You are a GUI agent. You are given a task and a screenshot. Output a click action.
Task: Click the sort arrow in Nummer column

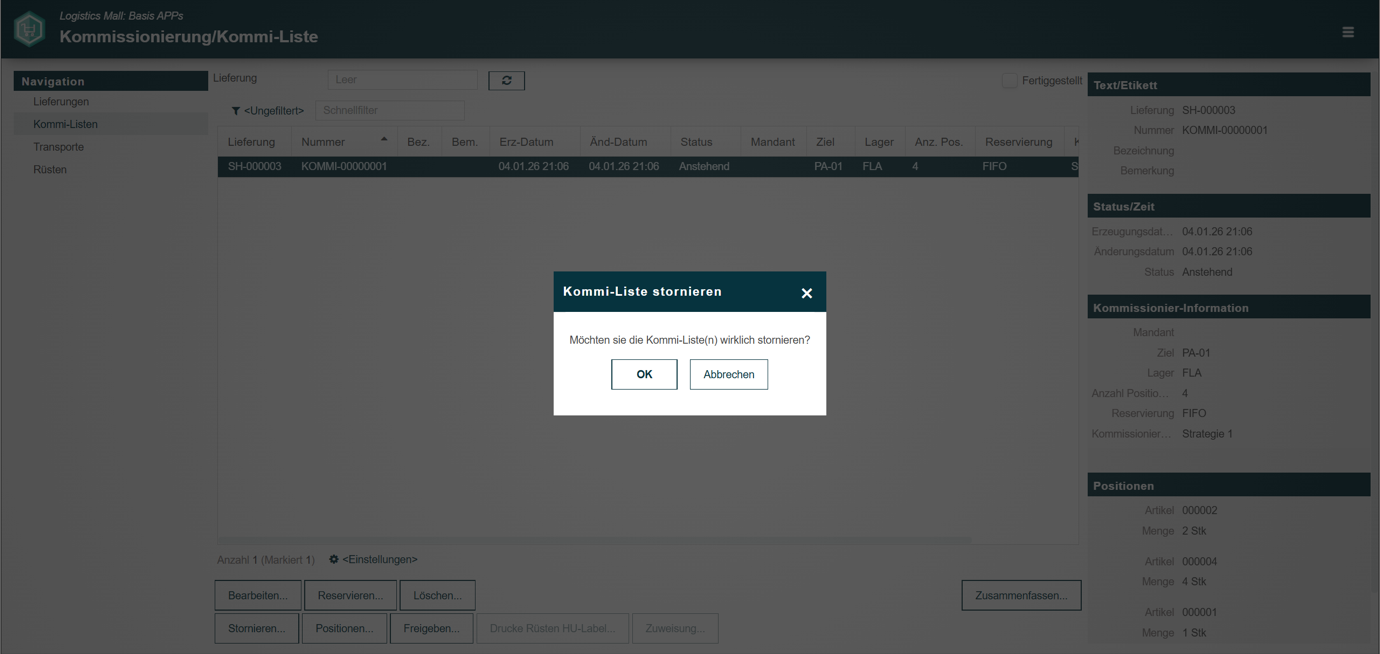(x=384, y=140)
